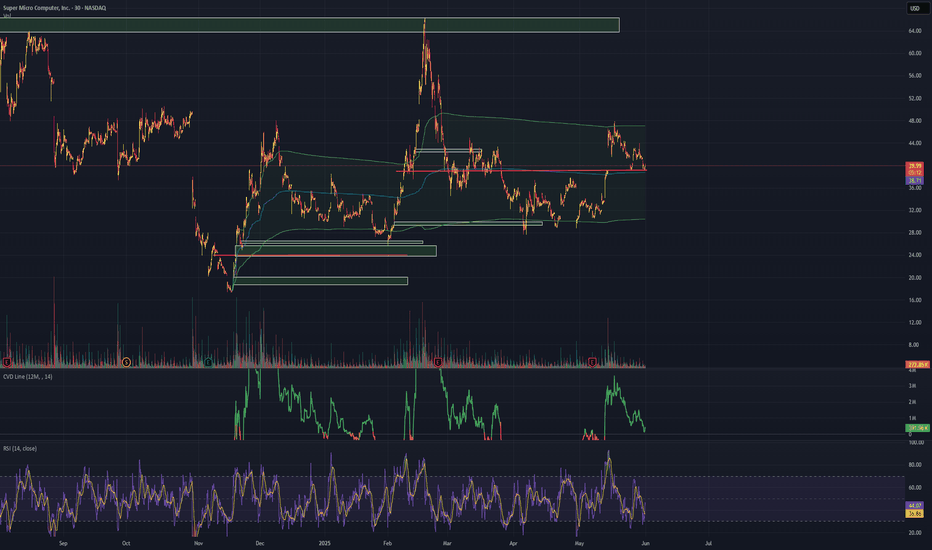
Task: Open the red earnings marker in May
Action: tap(592, 362)
